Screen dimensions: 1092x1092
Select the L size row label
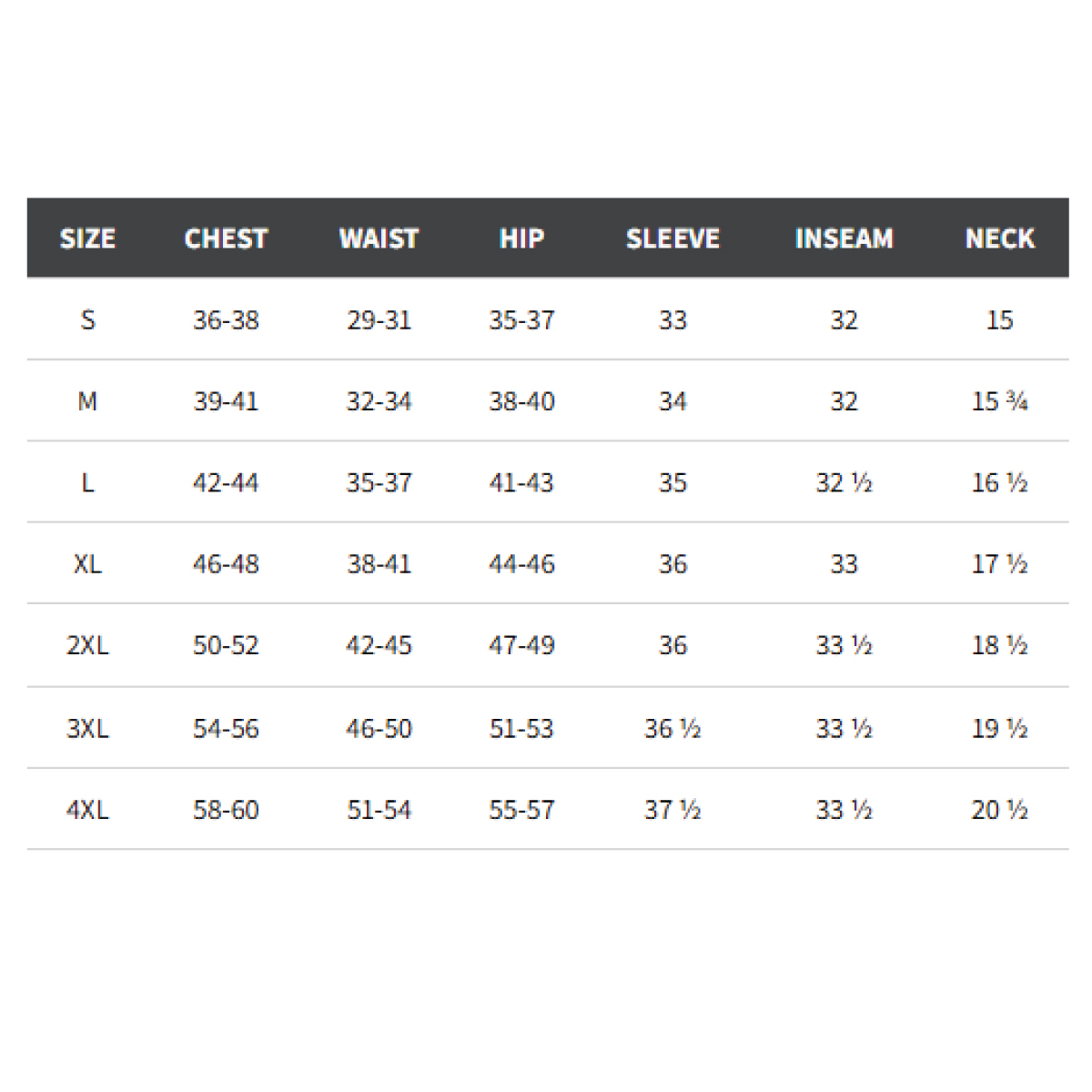click(x=87, y=482)
